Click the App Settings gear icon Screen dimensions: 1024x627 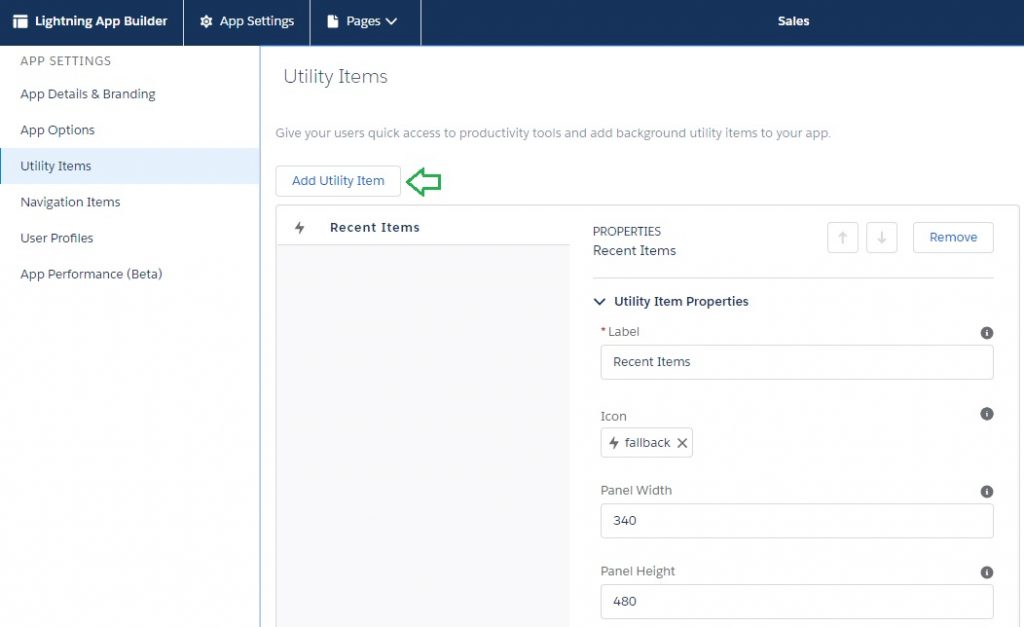(206, 20)
